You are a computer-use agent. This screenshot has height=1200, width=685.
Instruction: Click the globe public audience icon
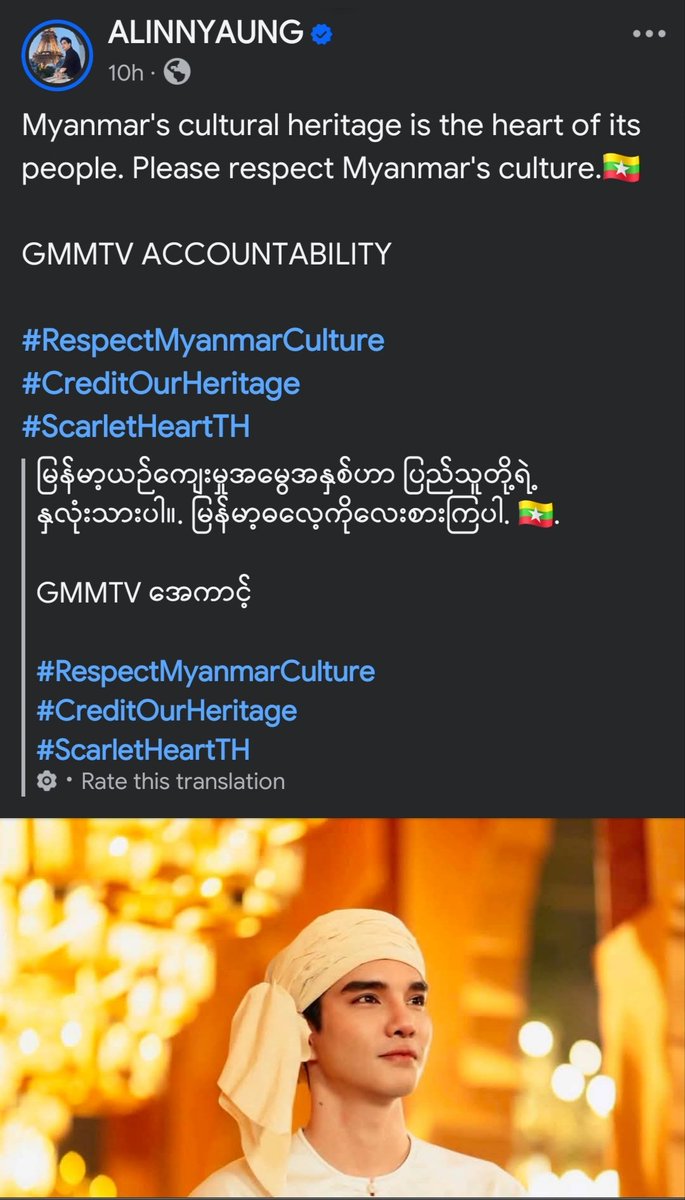(176, 72)
